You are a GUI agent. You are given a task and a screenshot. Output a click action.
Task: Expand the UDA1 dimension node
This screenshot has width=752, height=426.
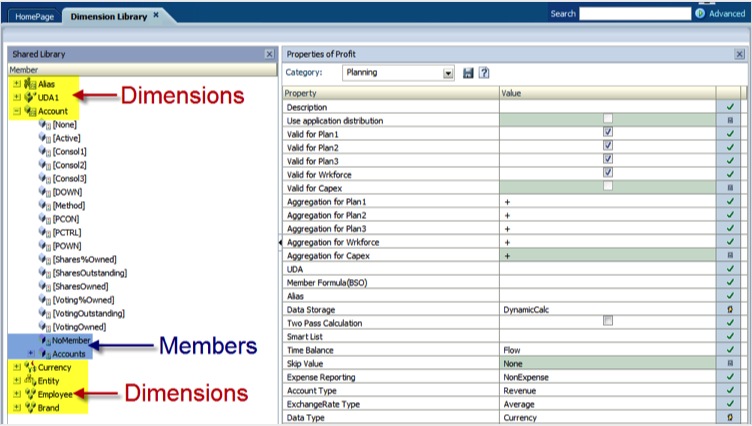(x=17, y=97)
